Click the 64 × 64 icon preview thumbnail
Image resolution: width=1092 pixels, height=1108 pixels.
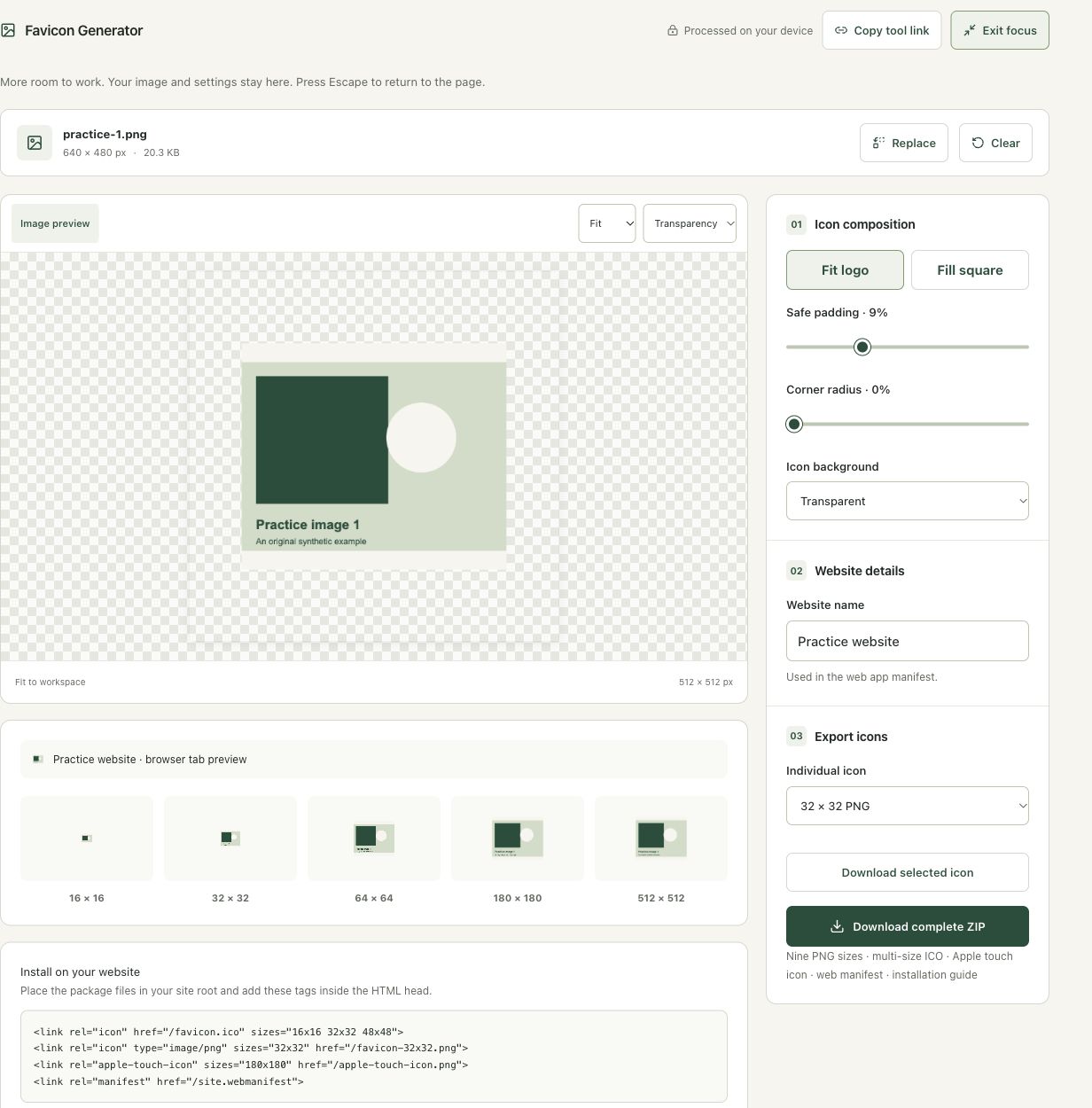coord(374,839)
